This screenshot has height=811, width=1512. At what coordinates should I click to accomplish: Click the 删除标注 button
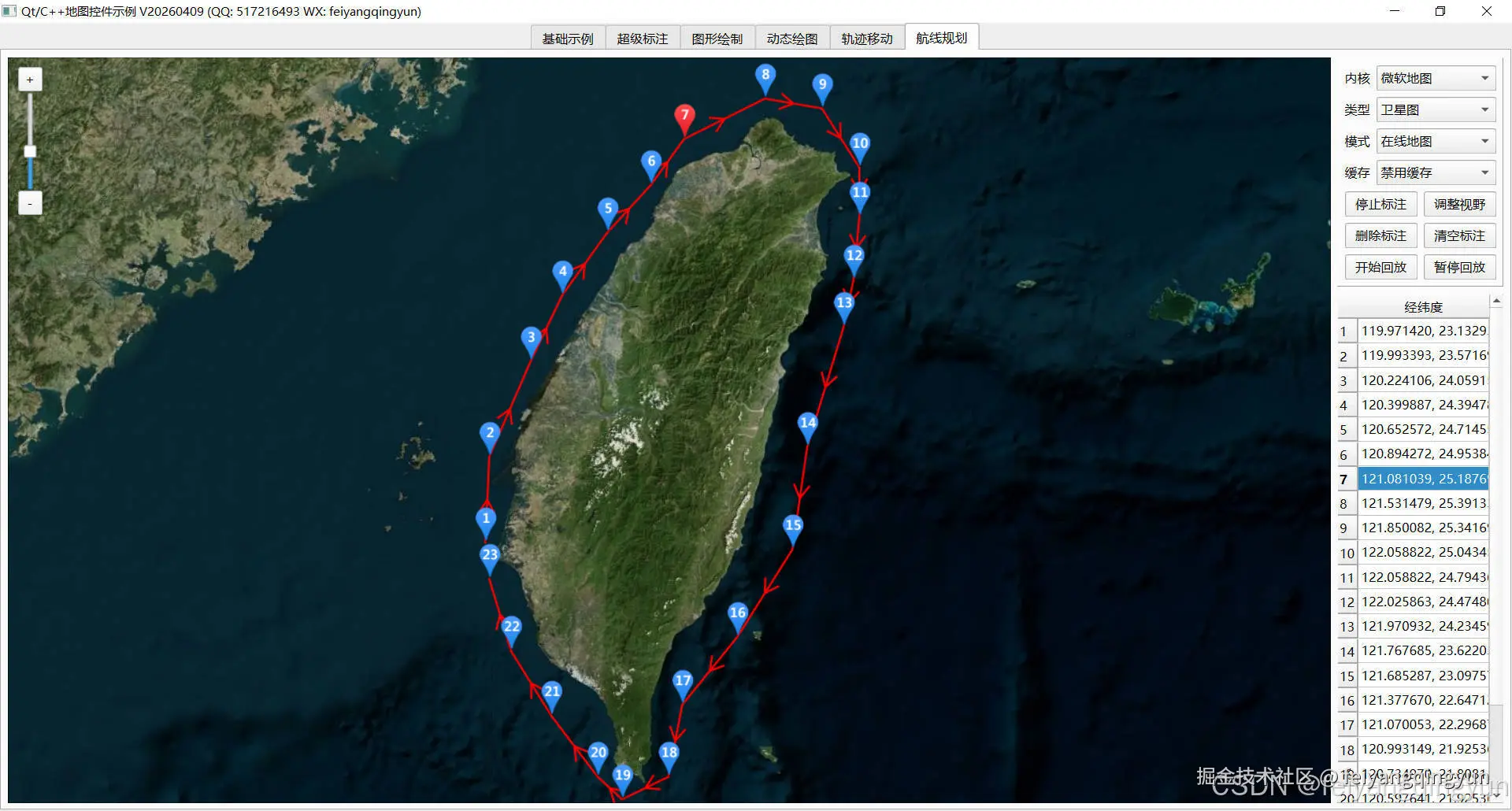1380,236
